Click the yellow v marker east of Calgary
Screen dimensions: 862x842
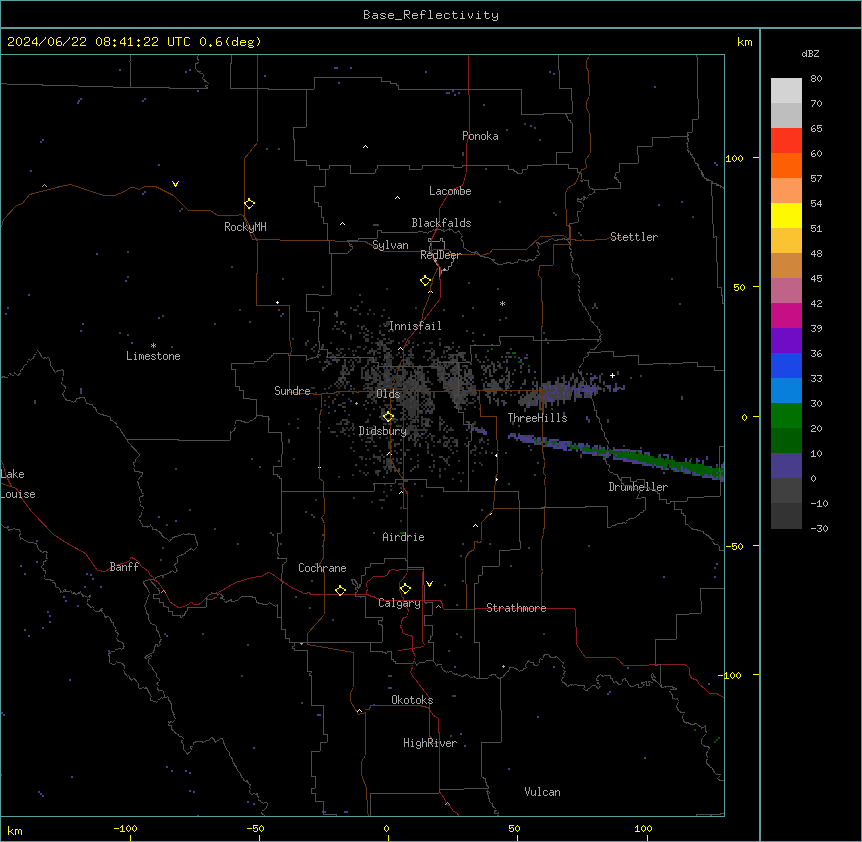tap(429, 584)
